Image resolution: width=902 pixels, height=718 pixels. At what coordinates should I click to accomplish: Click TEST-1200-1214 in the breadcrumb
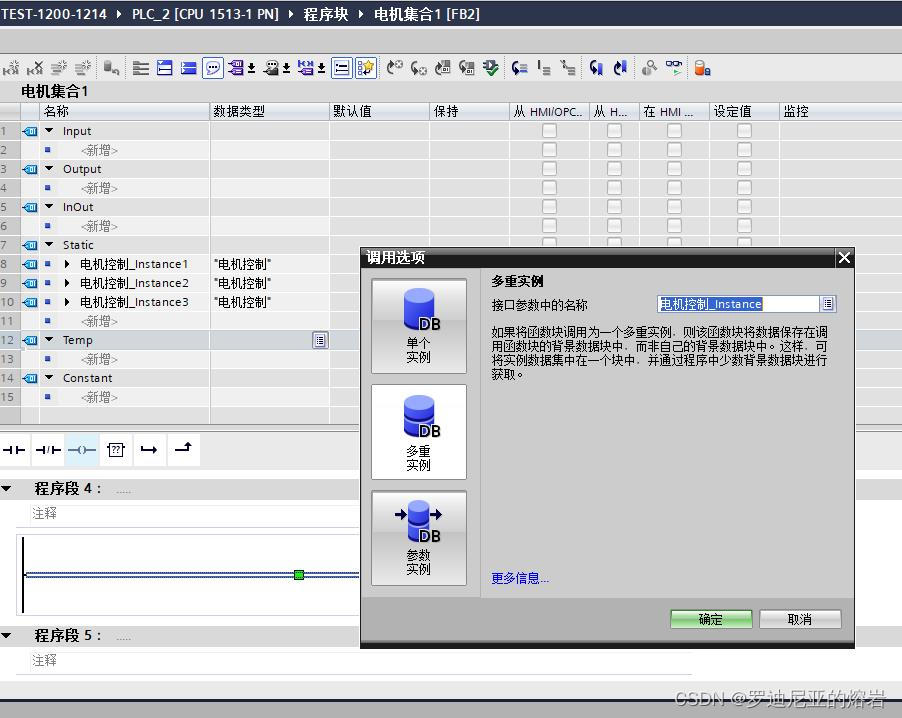(53, 14)
